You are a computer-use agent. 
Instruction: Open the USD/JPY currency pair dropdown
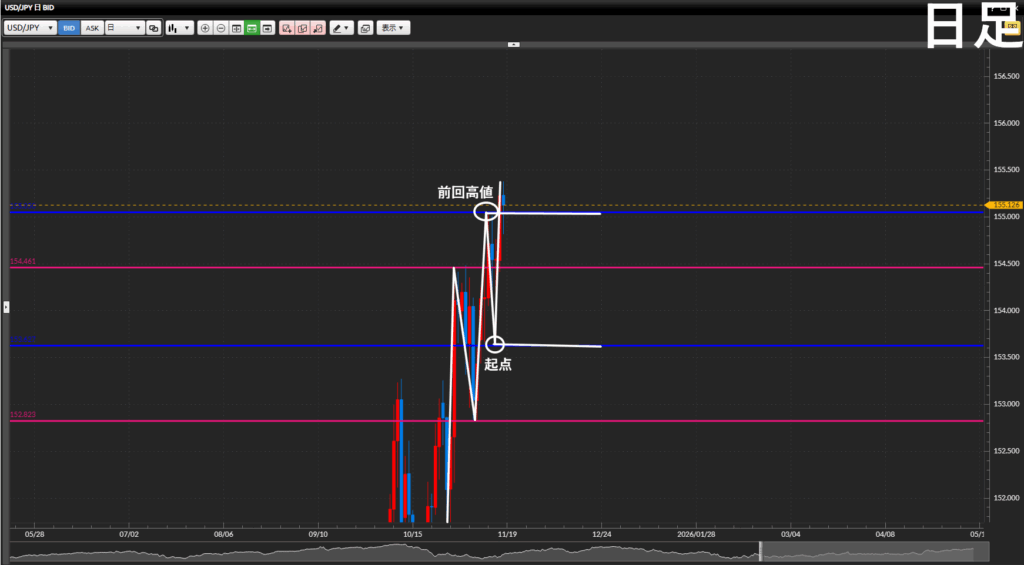click(x=30, y=28)
